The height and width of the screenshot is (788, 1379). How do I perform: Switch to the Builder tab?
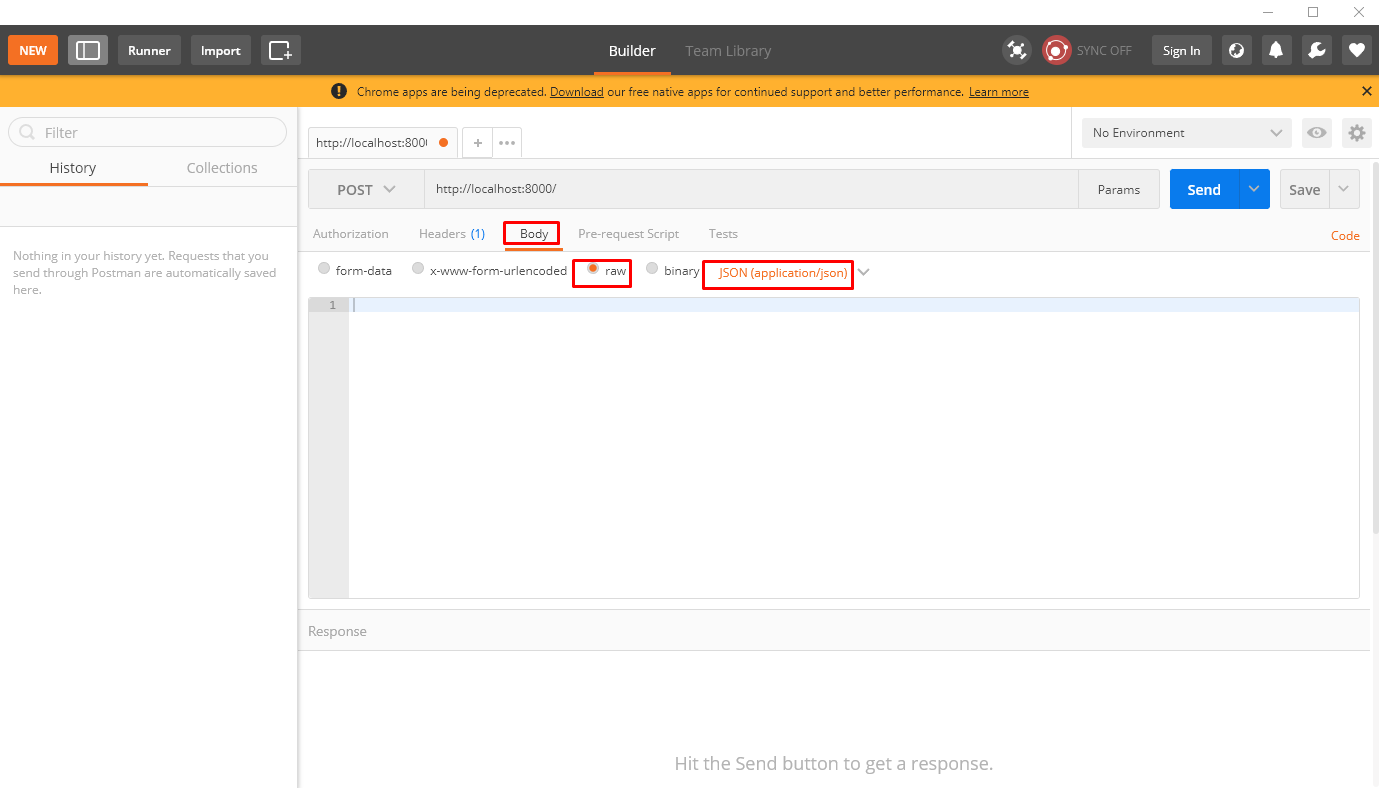[x=632, y=51]
